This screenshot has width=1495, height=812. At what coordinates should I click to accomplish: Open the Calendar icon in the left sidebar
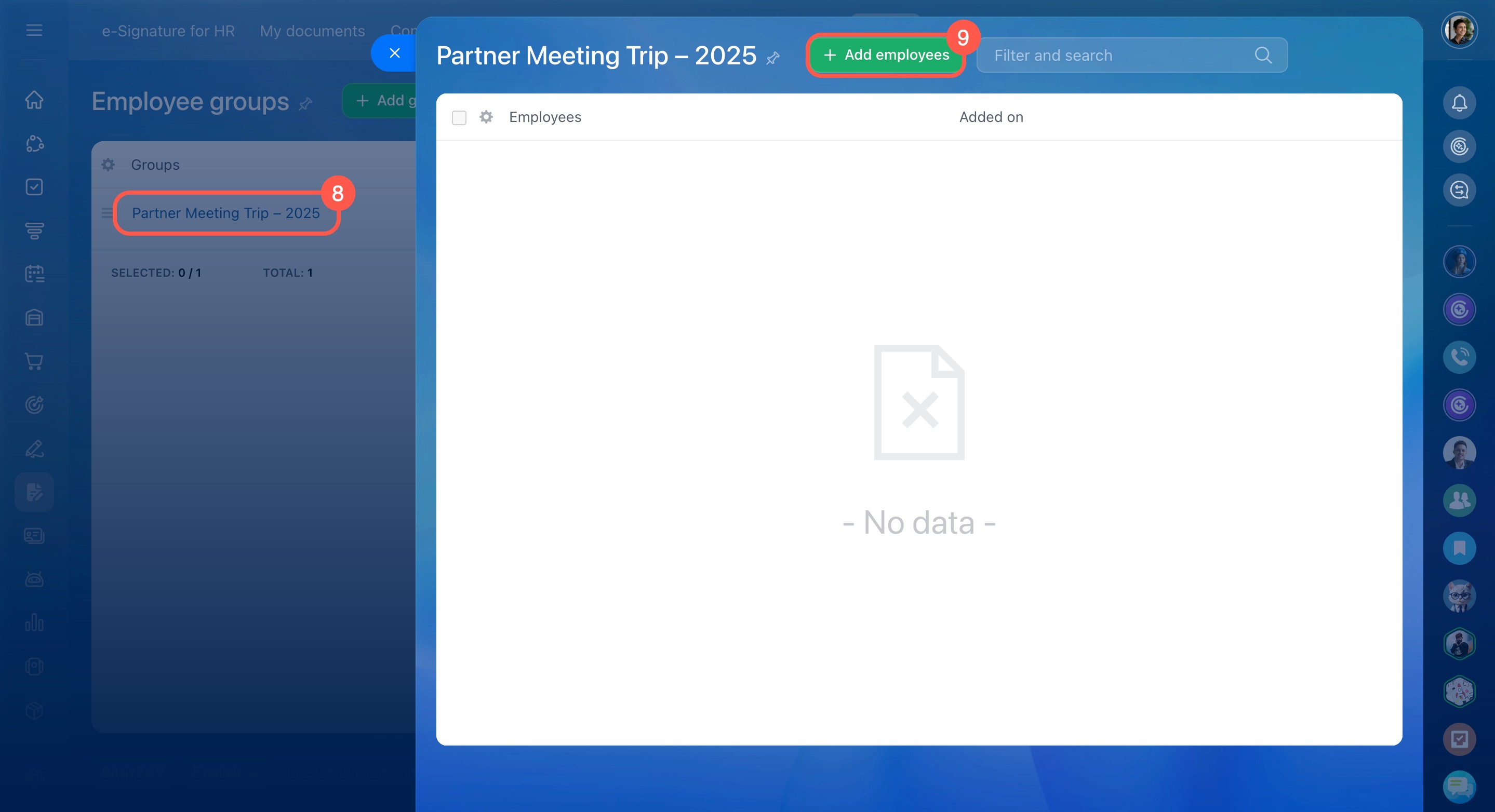click(34, 274)
